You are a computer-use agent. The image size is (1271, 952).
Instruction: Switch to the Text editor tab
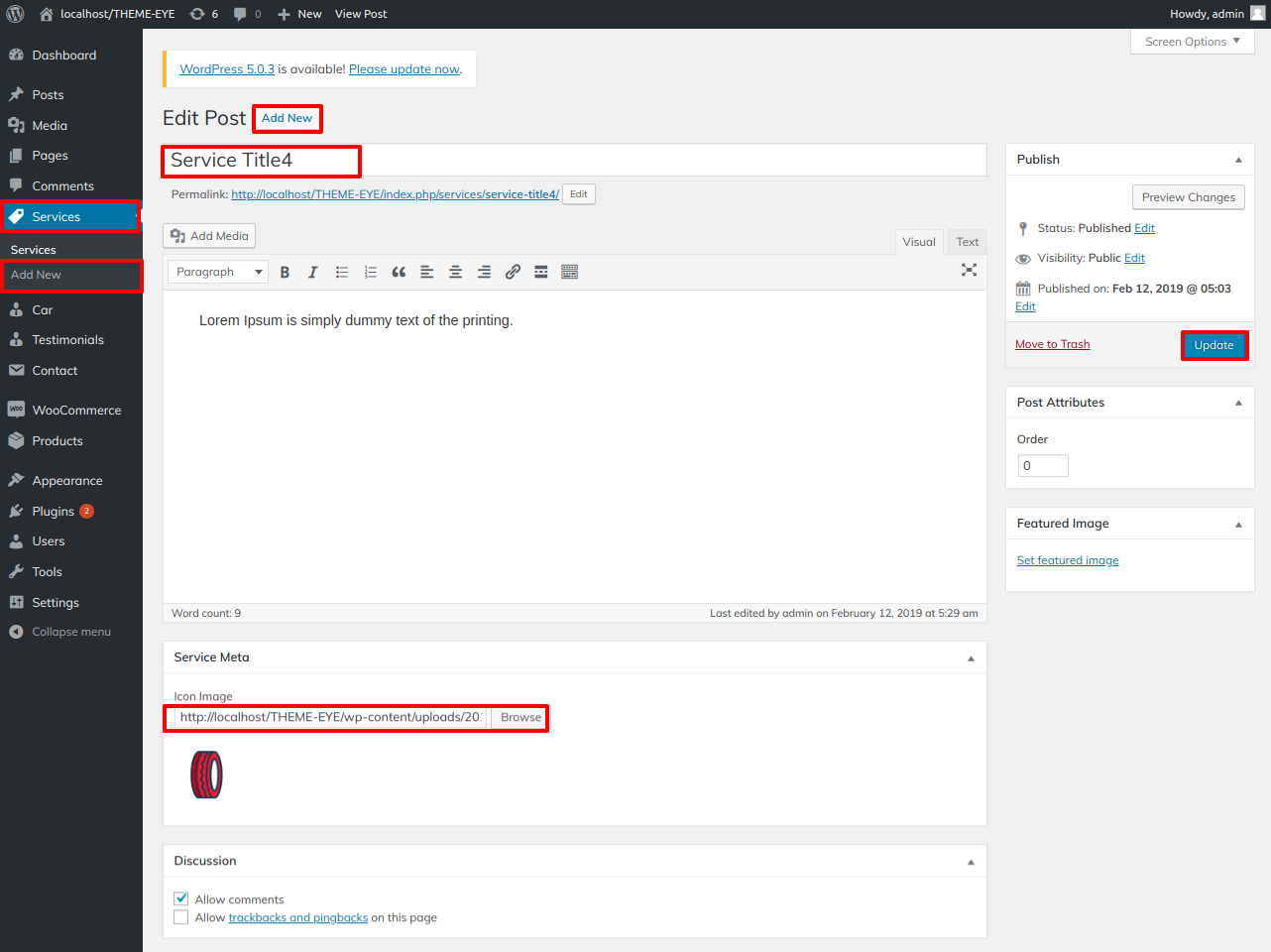(967, 242)
